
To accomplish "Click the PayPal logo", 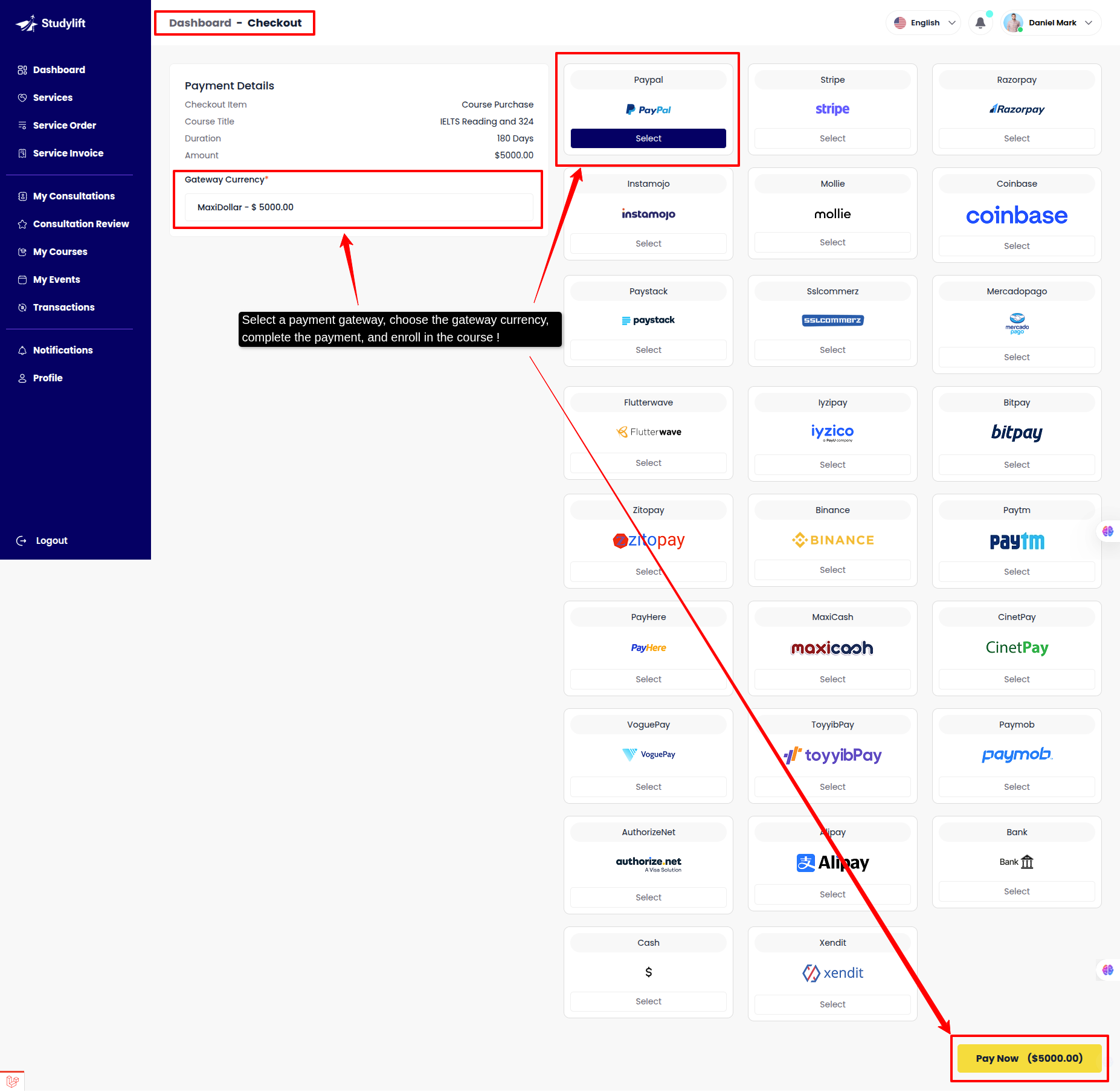I will click(x=648, y=109).
